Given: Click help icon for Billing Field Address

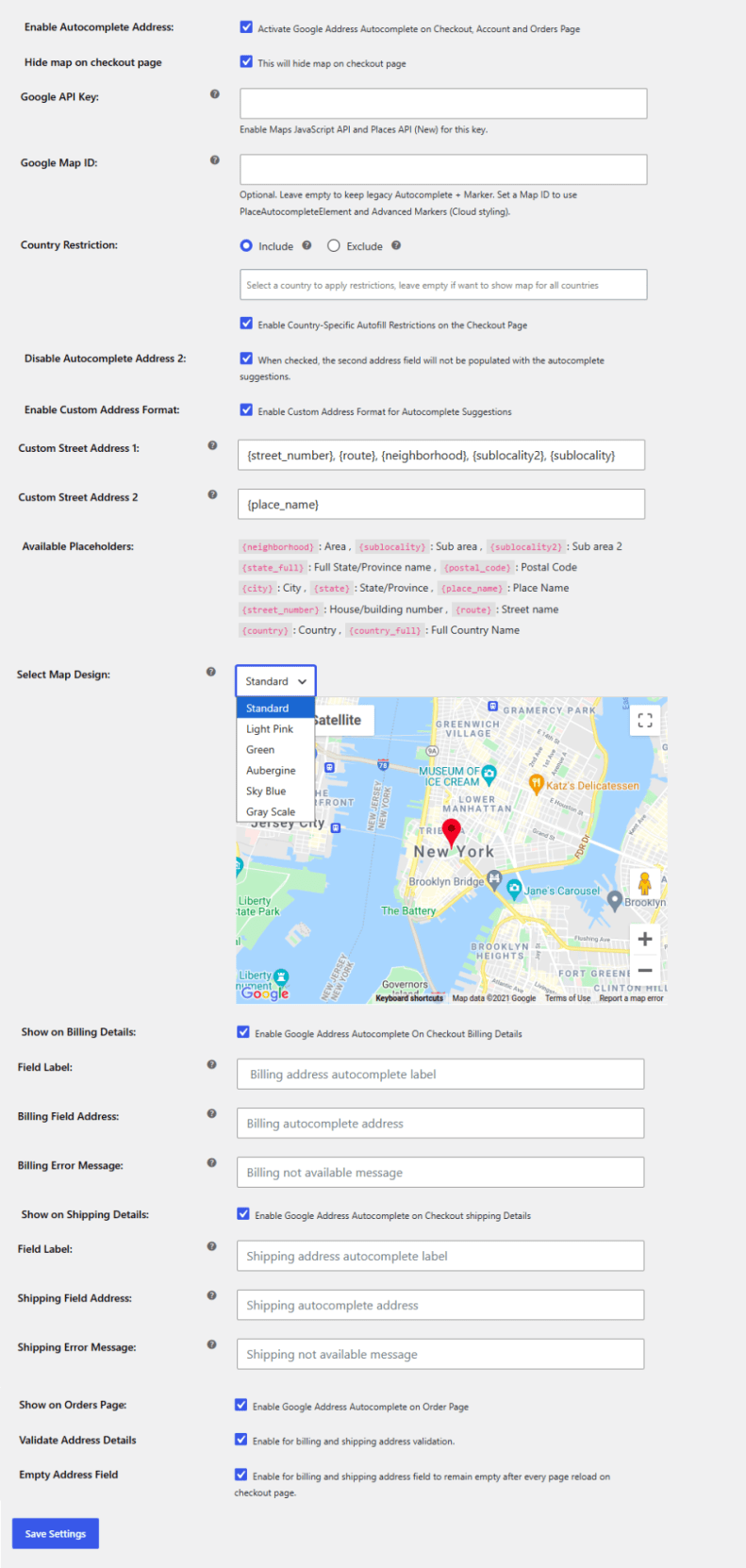Looking at the screenshot, I should click(211, 1113).
